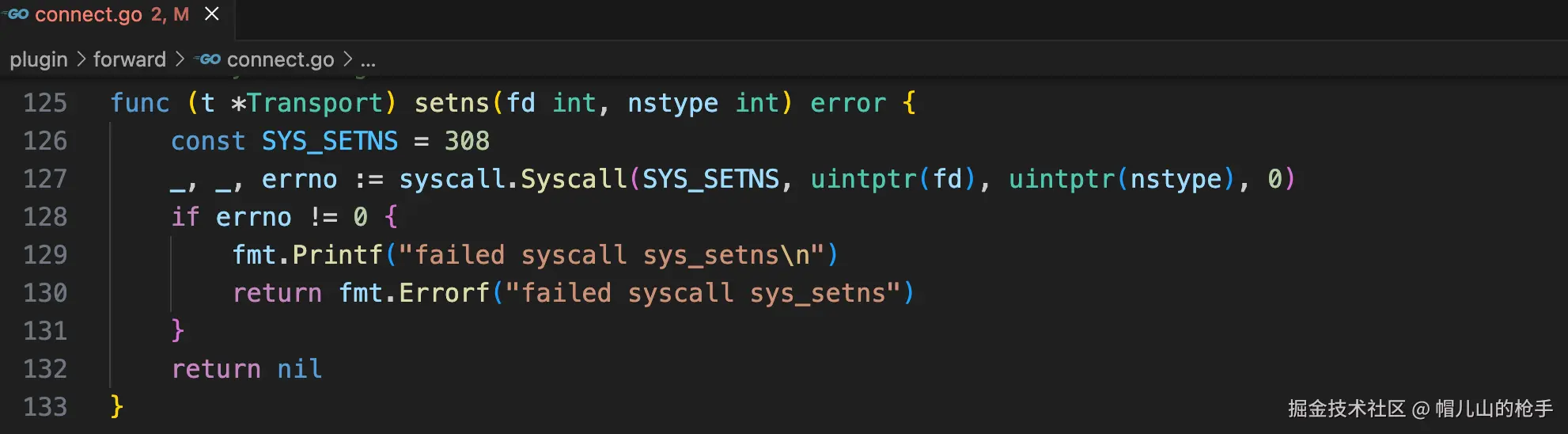
Task: Click the Transport receiver type
Action: point(315,103)
